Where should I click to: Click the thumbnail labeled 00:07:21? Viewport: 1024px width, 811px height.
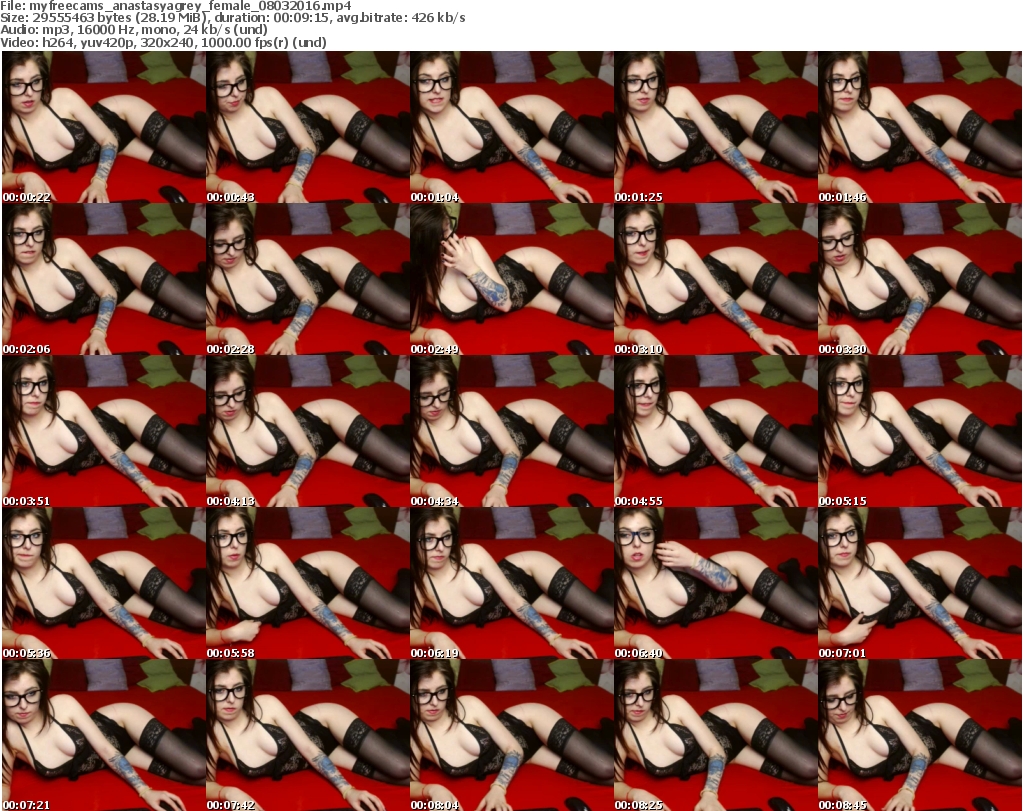point(103,735)
